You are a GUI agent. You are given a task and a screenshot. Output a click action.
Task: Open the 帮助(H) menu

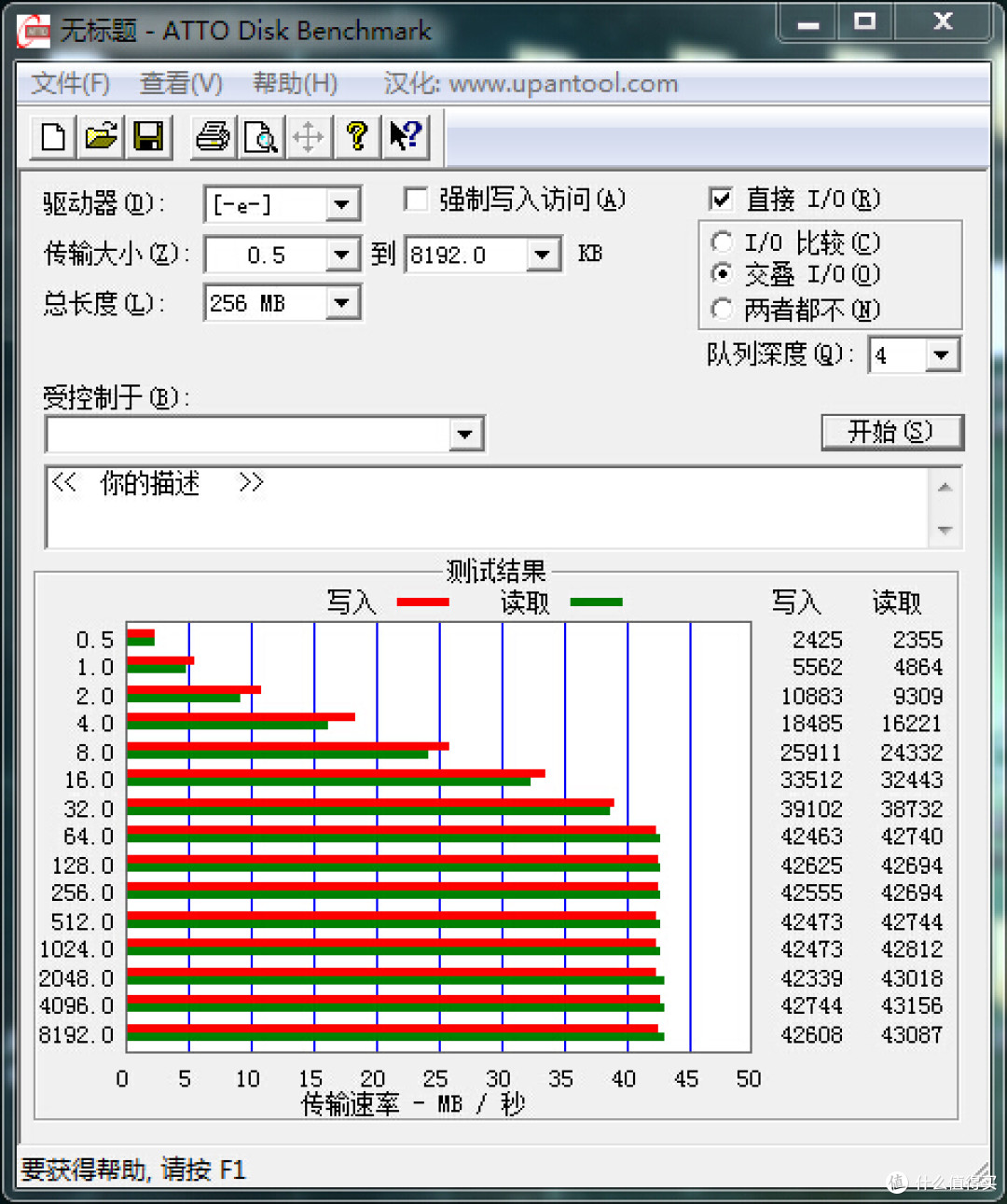296,84
